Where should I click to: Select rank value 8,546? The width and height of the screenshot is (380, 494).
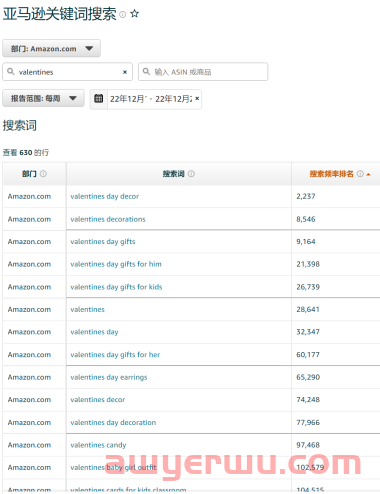click(x=306, y=219)
